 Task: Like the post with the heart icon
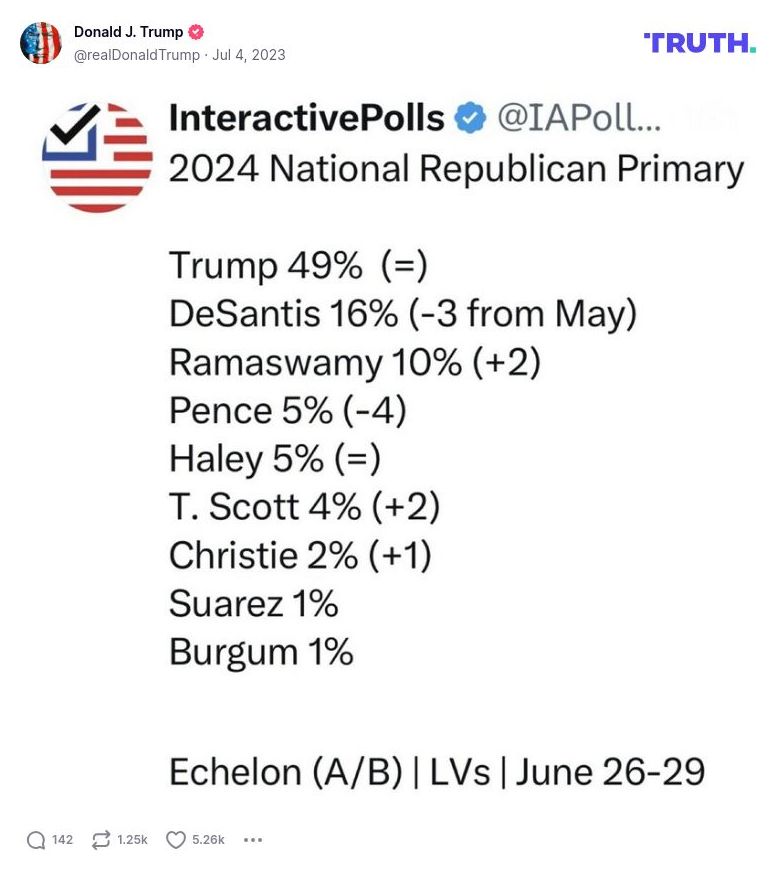[x=176, y=840]
